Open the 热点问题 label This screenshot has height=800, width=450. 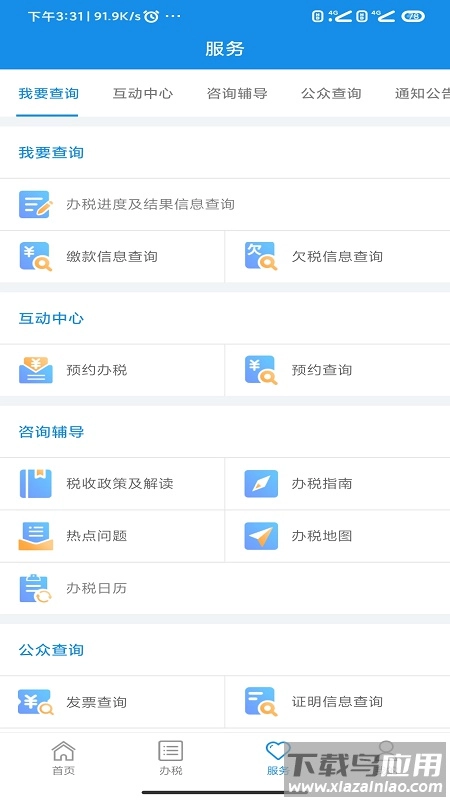[x=96, y=536]
